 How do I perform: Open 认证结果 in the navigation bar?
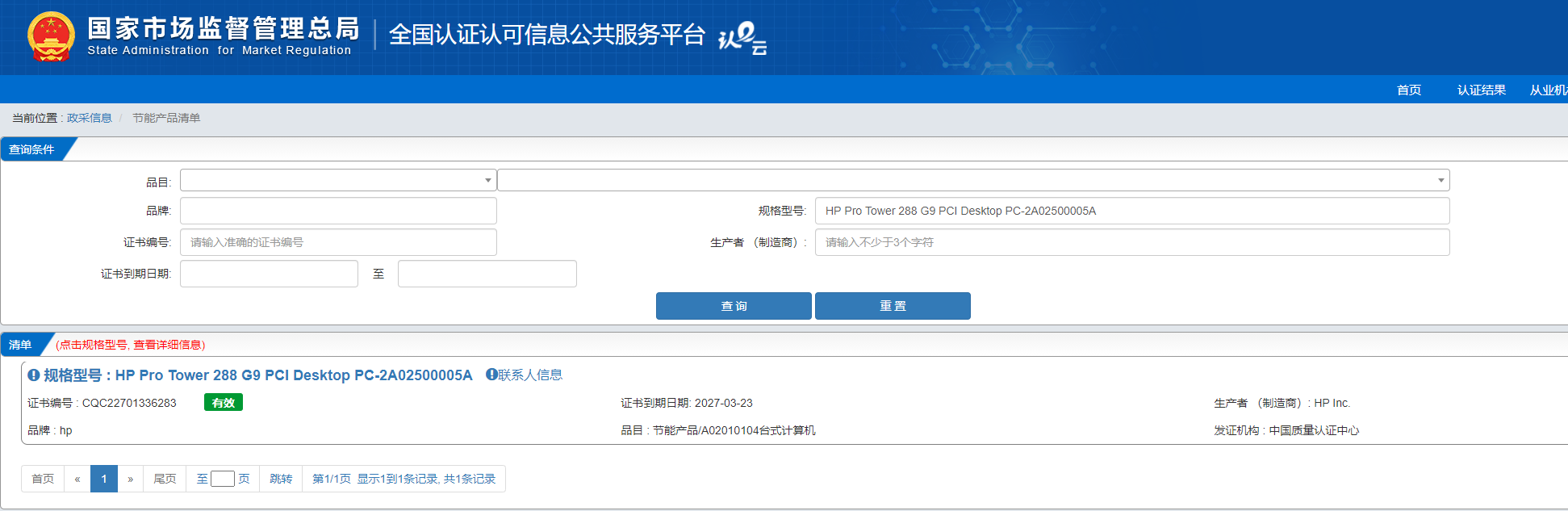[1482, 90]
